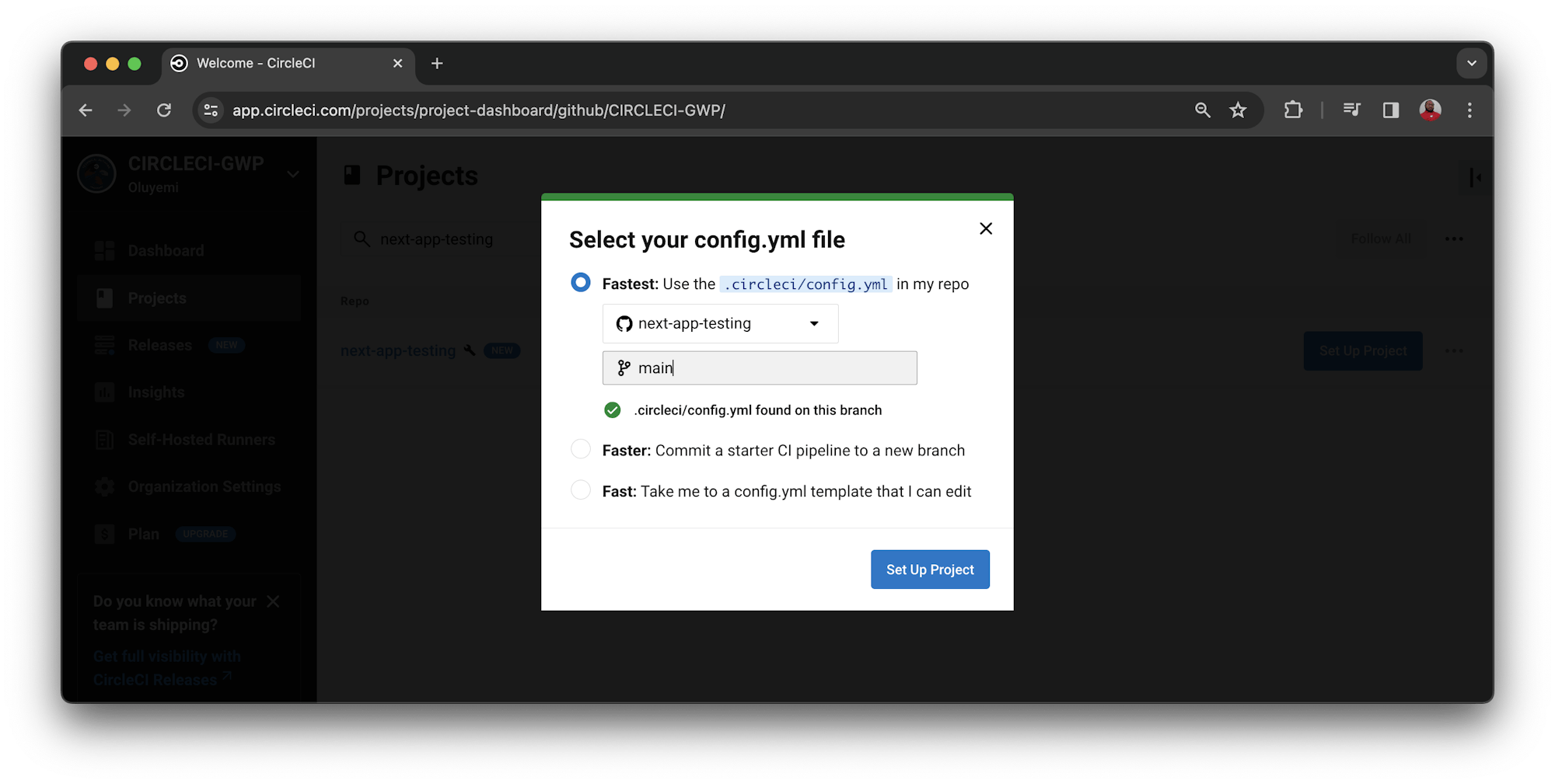Click the Plan dollar icon in sidebar
1555x784 pixels.
105,534
